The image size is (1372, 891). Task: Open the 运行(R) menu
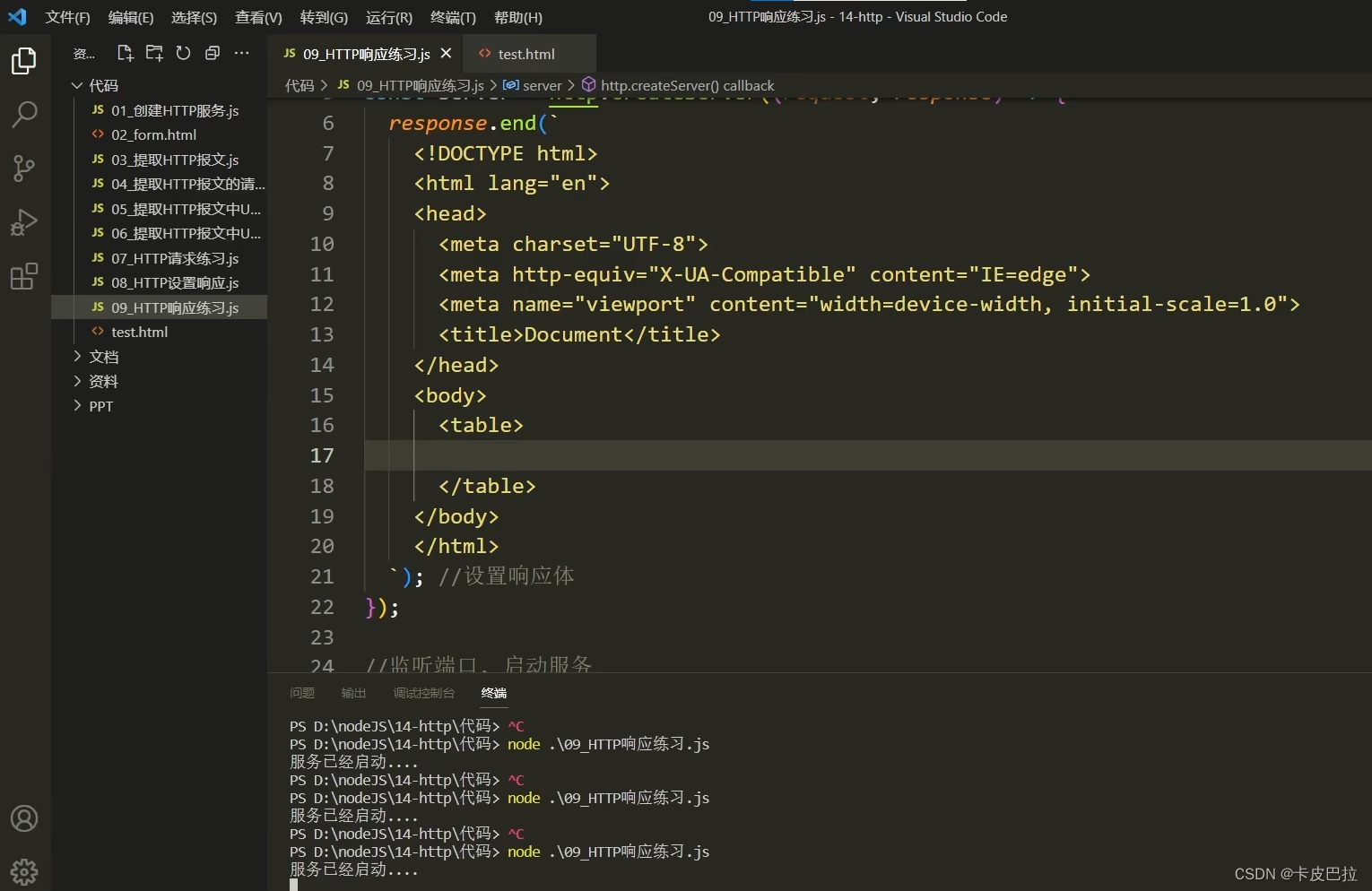tap(389, 17)
